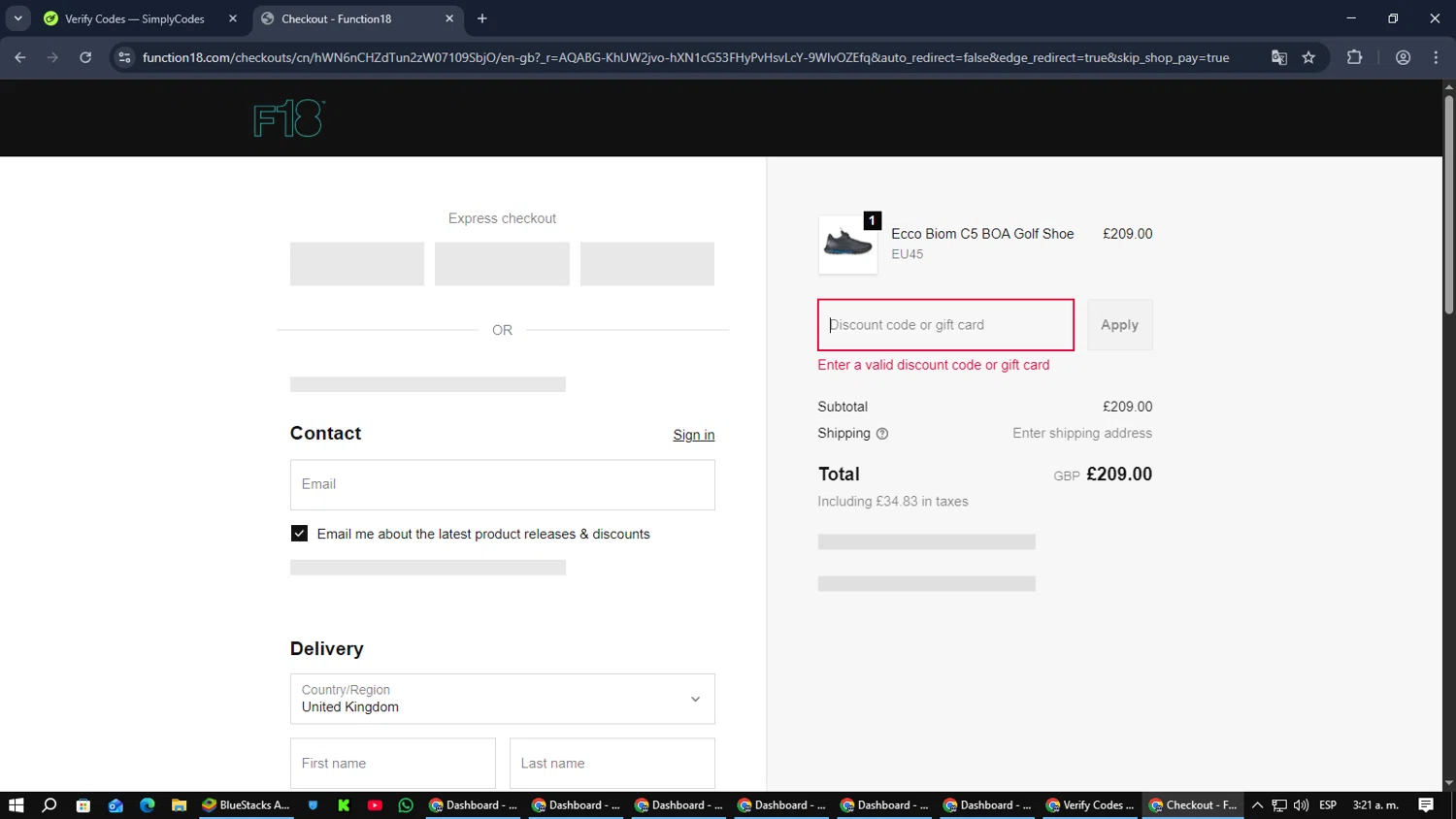1456x819 pixels.
Task: View site information icon in address bar
Action: click(124, 57)
